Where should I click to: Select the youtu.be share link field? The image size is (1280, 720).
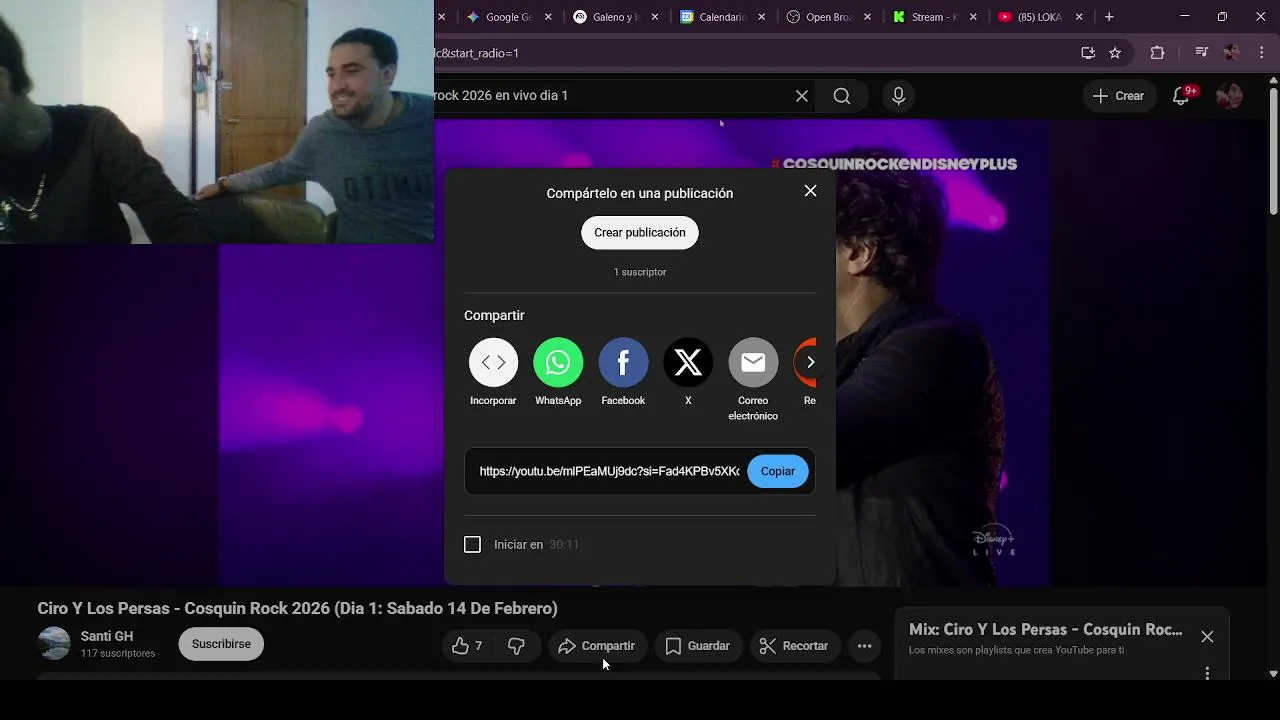pos(609,471)
